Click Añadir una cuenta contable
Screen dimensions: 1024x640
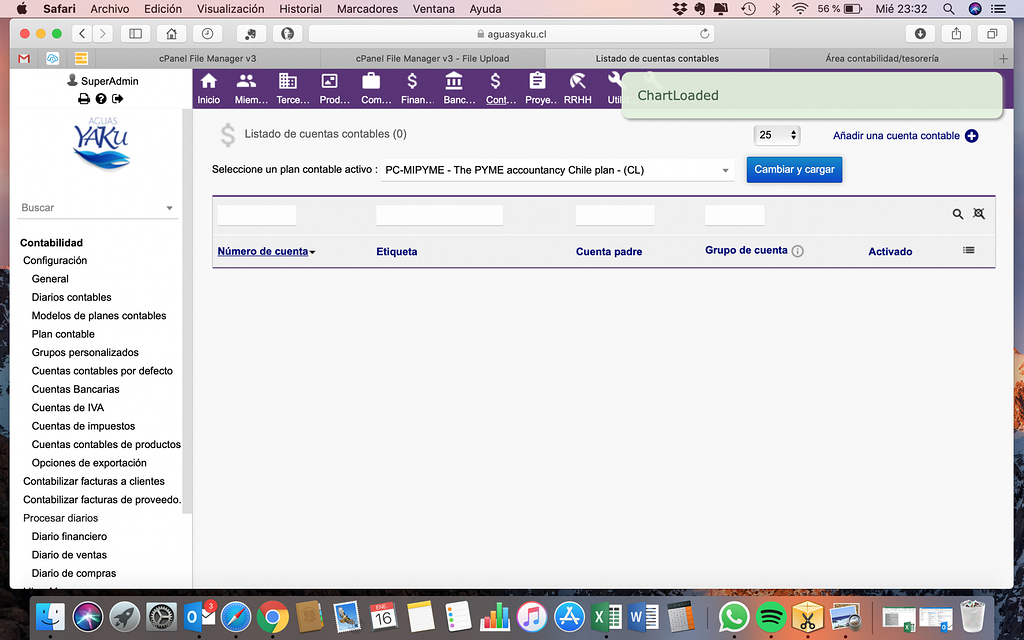[x=896, y=135]
